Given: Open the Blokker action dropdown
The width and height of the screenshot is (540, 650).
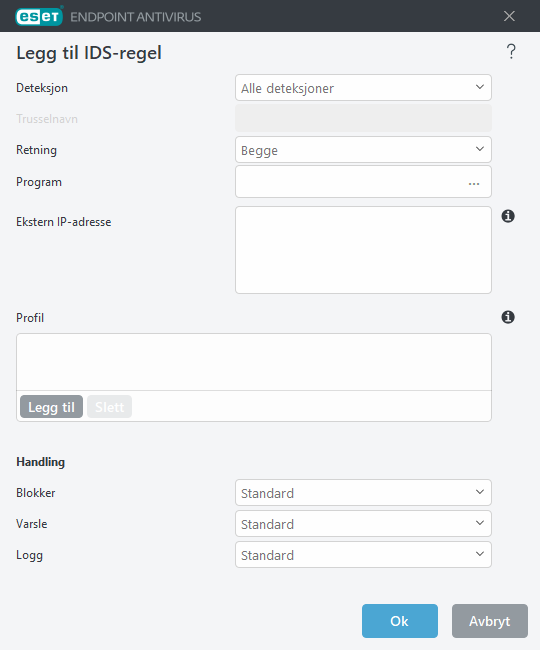Looking at the screenshot, I should [363, 492].
